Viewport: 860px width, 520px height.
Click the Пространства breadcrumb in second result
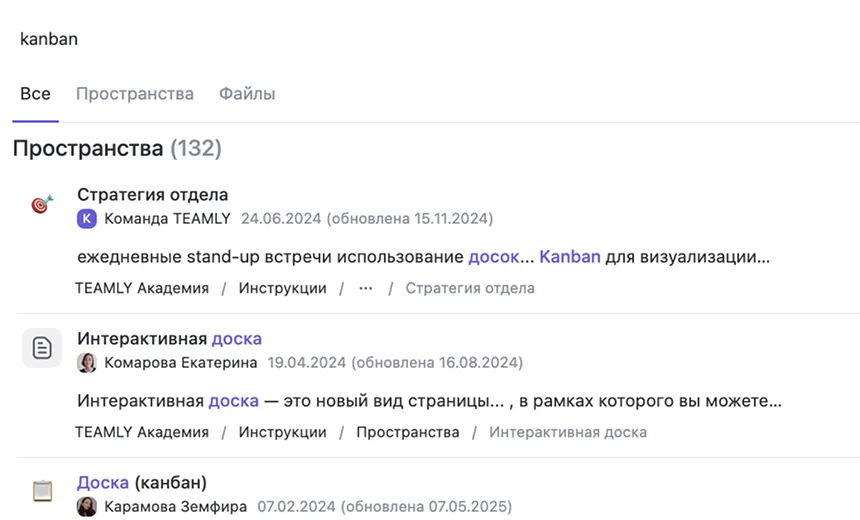pos(408,432)
